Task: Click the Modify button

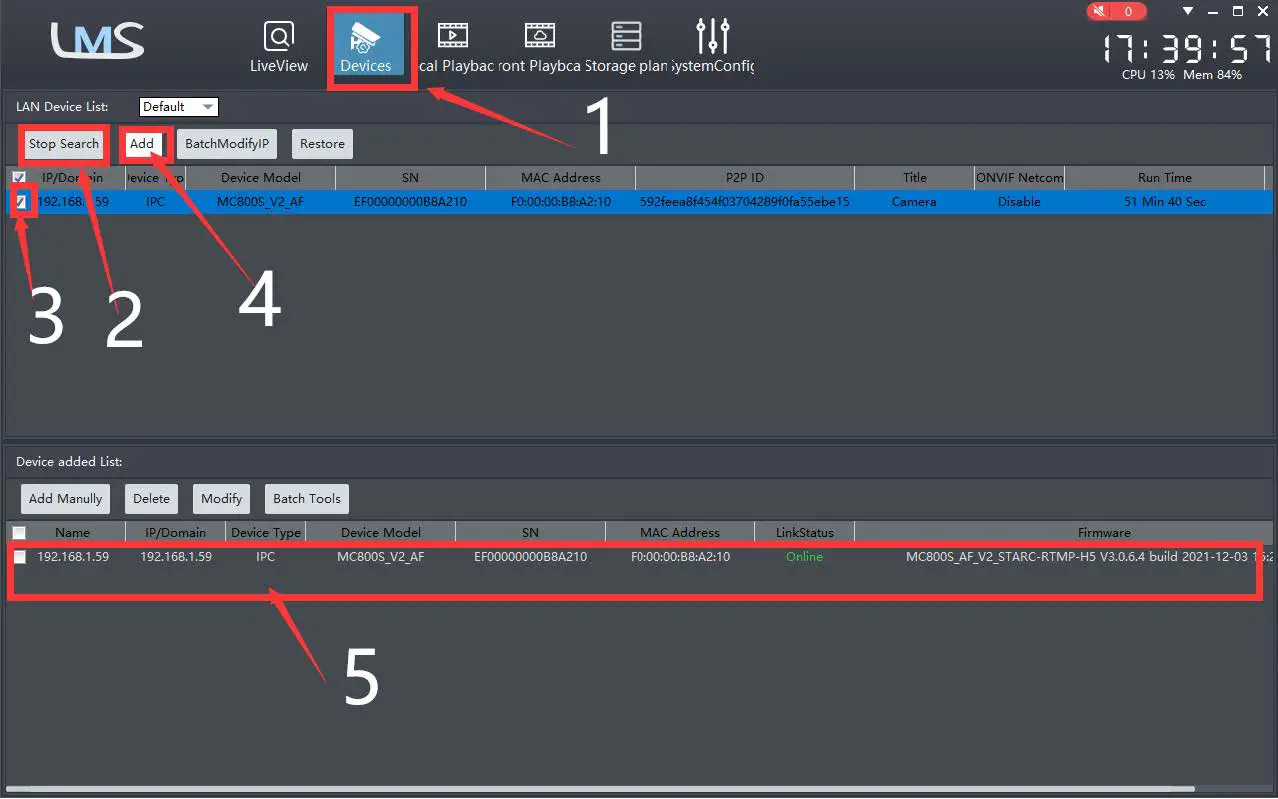Action: pyautogui.click(x=221, y=498)
